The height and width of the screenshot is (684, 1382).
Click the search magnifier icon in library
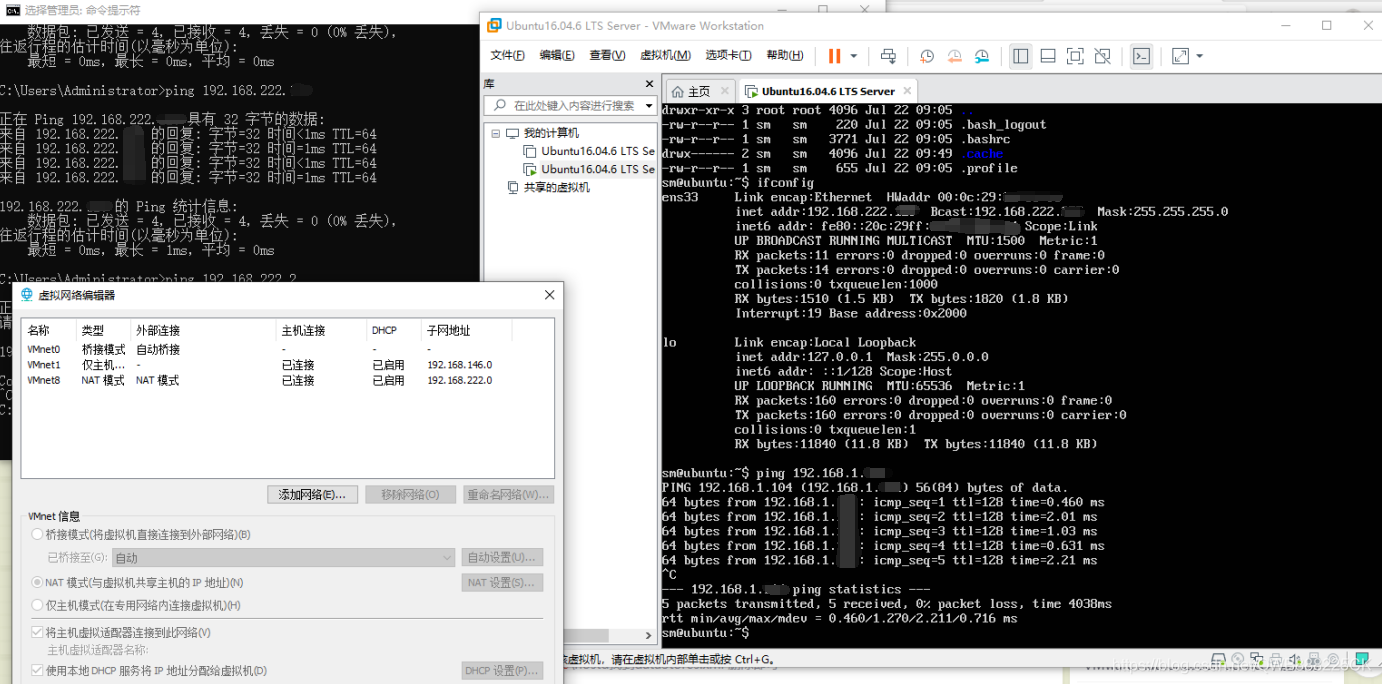tap(500, 105)
